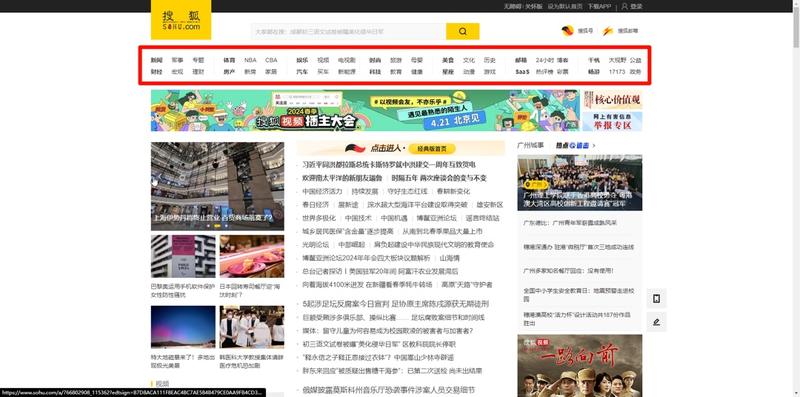The width and height of the screenshot is (800, 397).
Task: Click 登录 user login icon
Action: [x=632, y=7]
